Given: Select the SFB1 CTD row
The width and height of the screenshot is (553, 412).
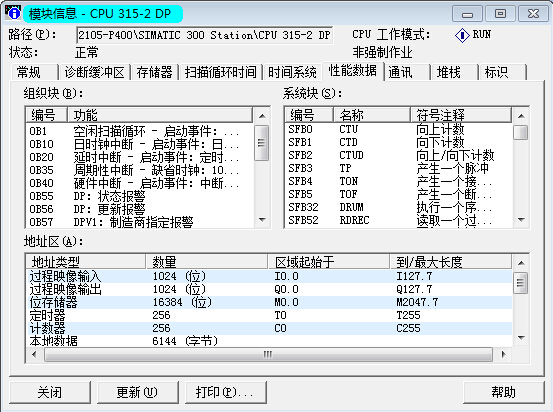Looking at the screenshot, I should click(x=399, y=143).
